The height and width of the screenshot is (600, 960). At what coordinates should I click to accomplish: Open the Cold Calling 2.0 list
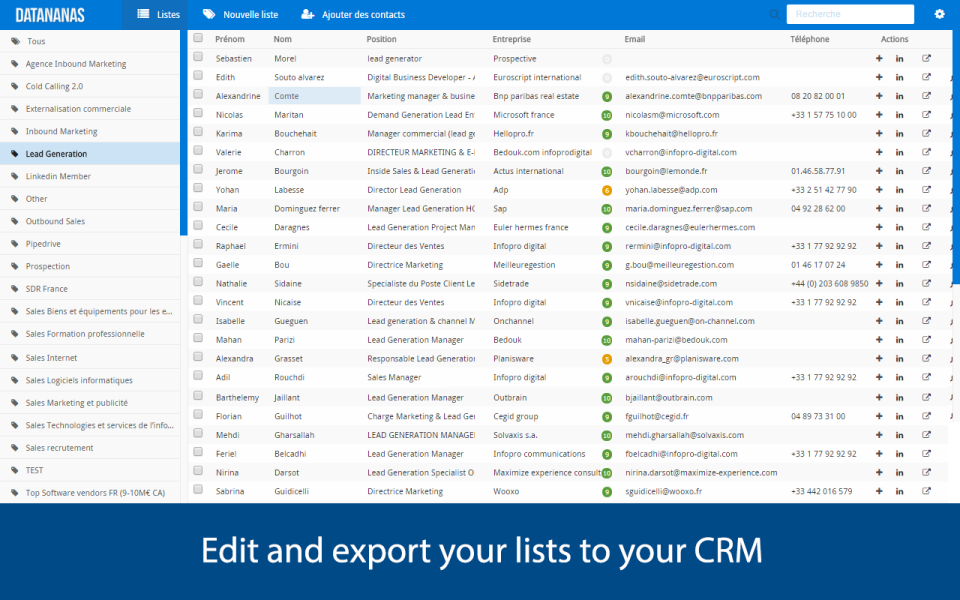pyautogui.click(x=54, y=86)
